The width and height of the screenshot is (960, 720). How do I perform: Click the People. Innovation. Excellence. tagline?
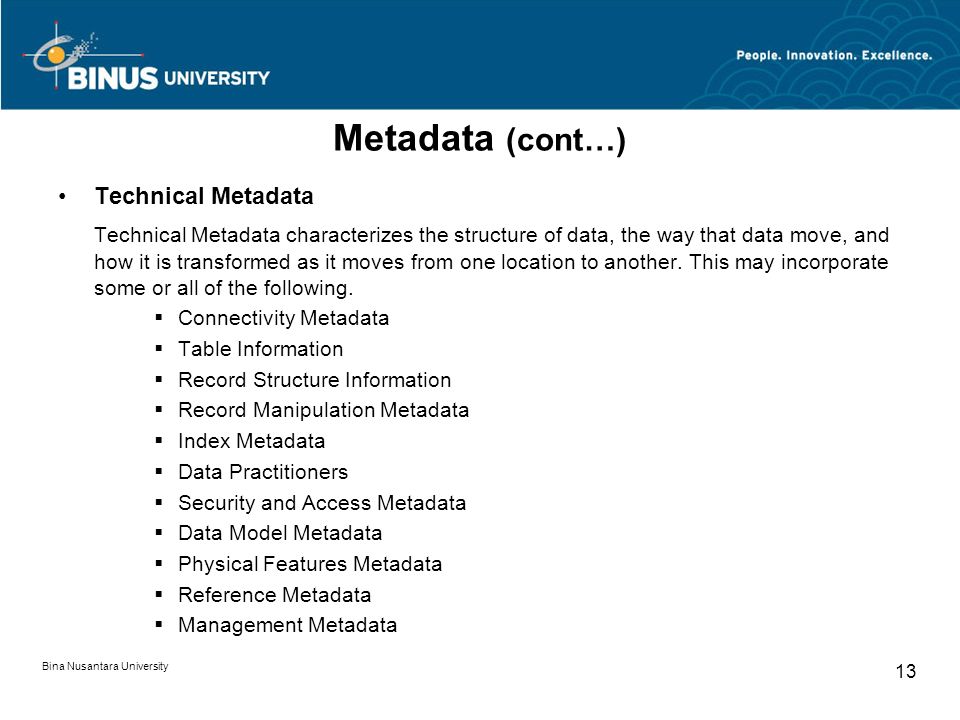pos(834,55)
